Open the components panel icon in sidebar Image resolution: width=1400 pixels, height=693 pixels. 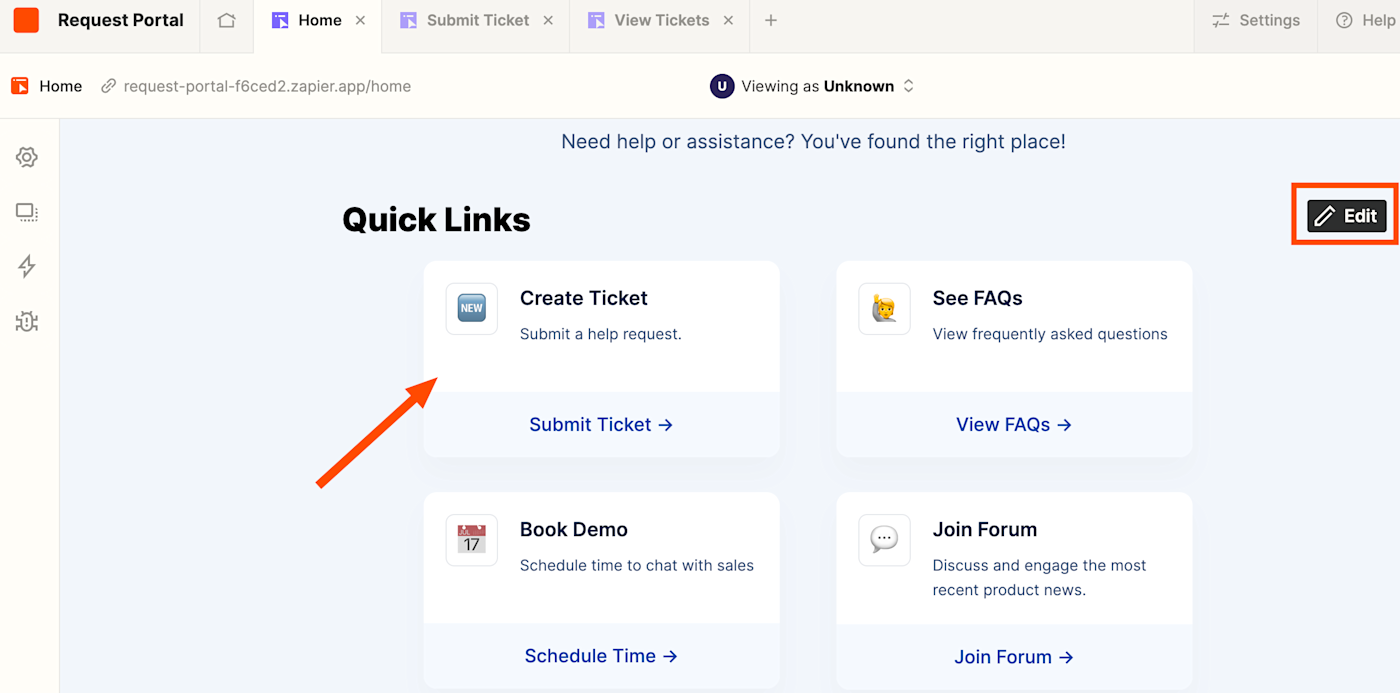(27, 212)
